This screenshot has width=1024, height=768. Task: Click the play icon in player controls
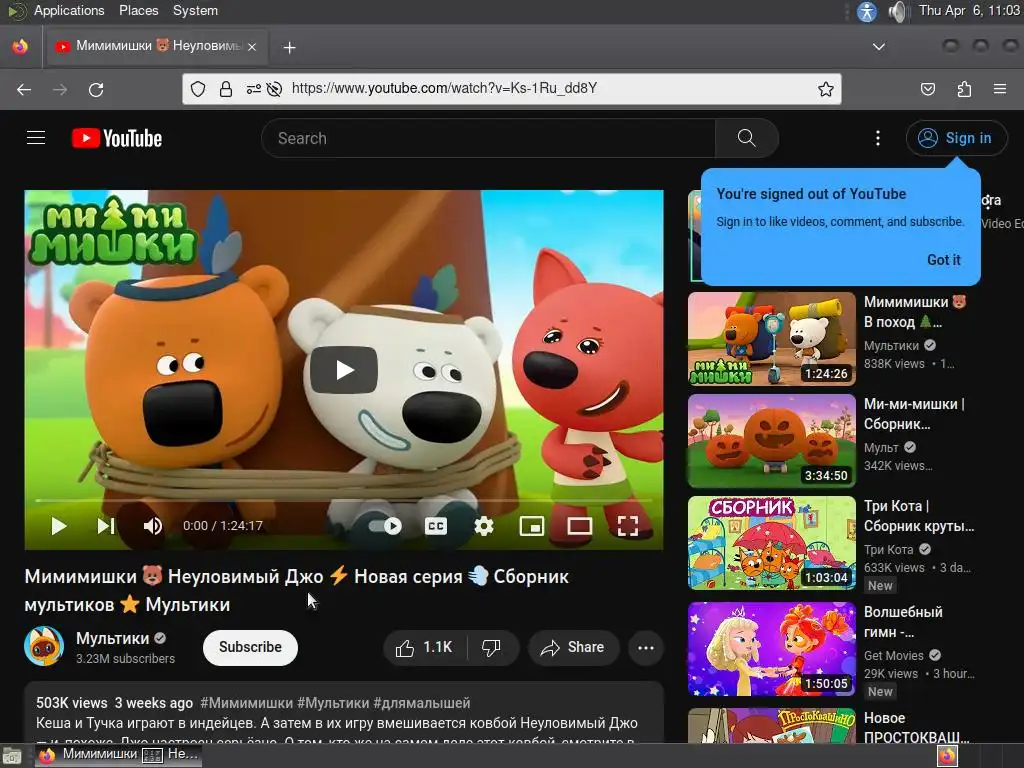pos(59,526)
